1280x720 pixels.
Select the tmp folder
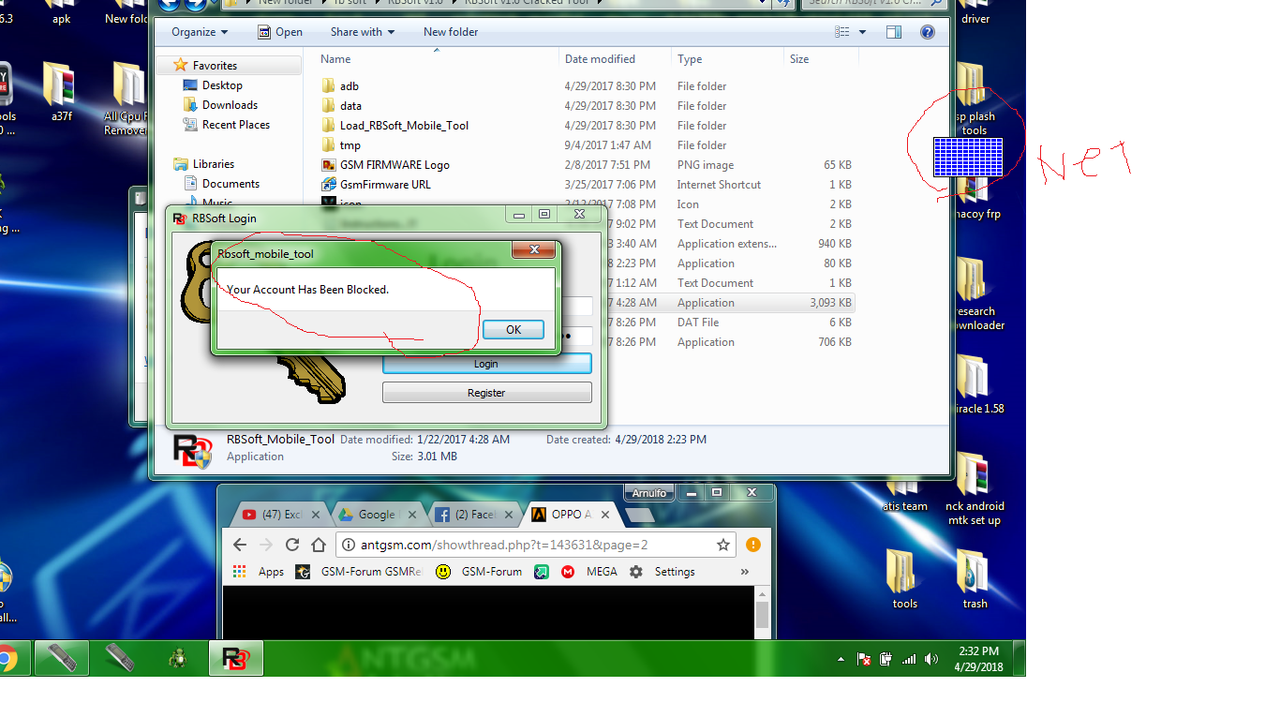350,145
